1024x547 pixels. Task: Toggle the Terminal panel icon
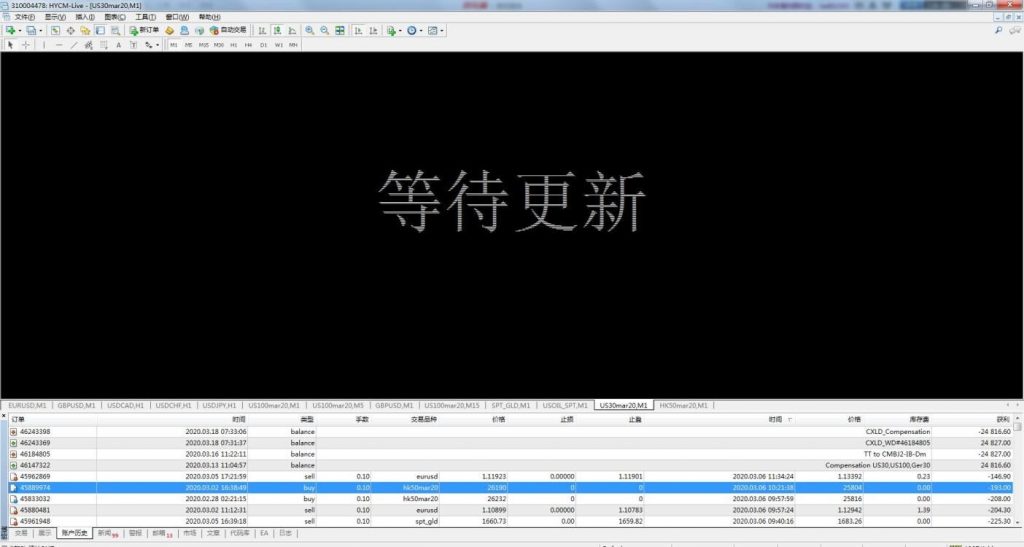(x=100, y=30)
